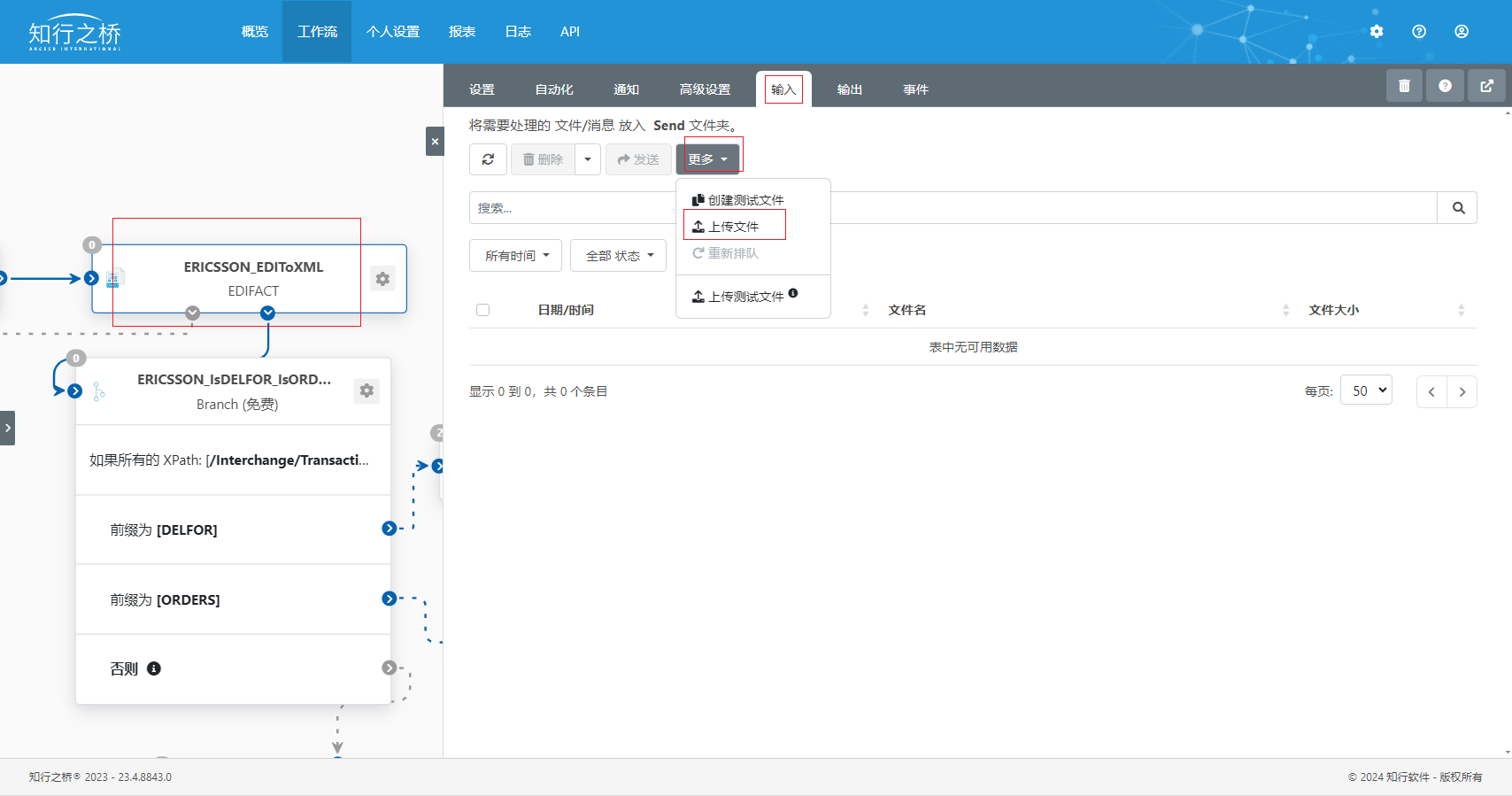Click the refresh icon button

pos(488,159)
